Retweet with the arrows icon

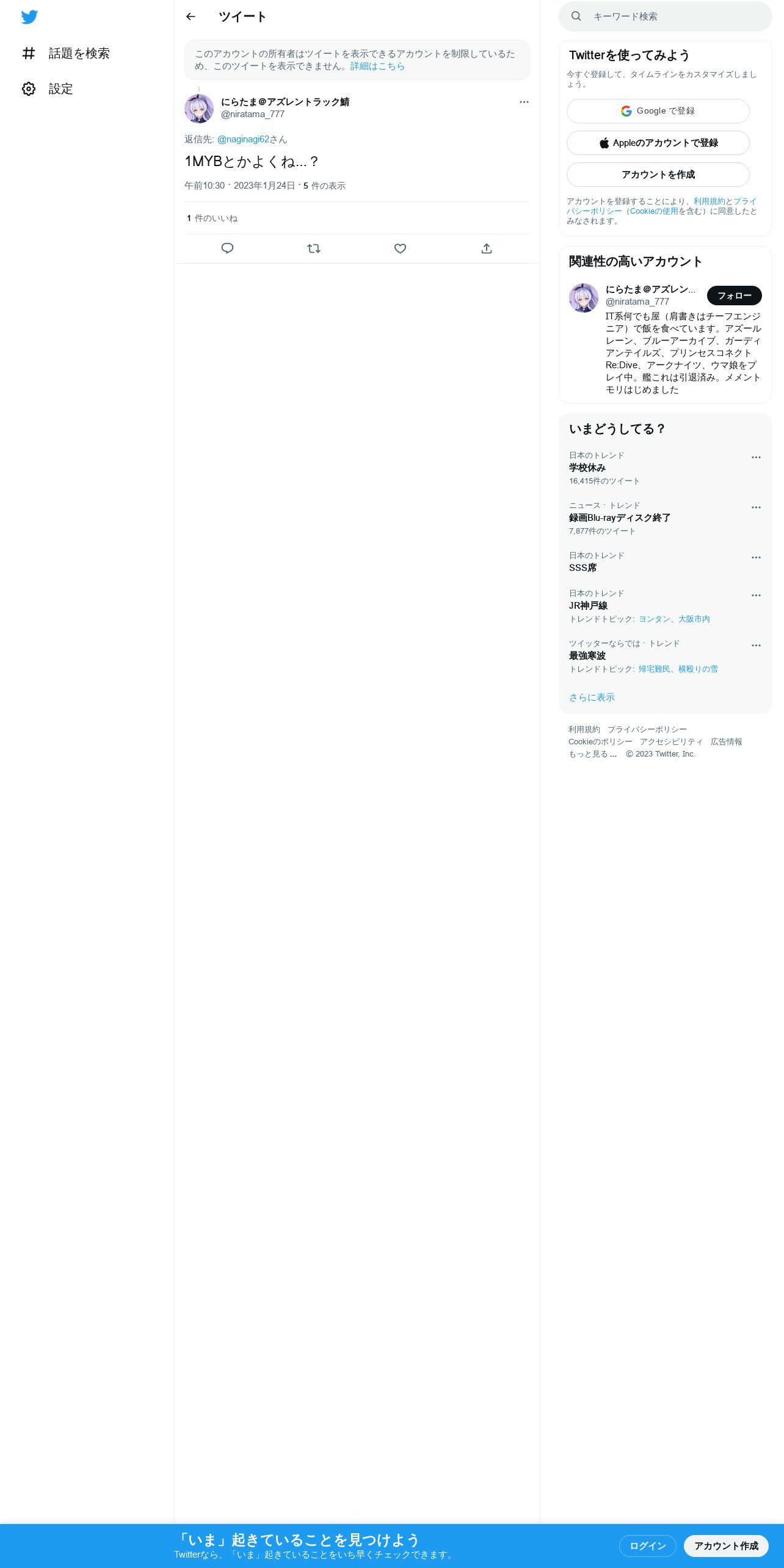click(x=314, y=249)
